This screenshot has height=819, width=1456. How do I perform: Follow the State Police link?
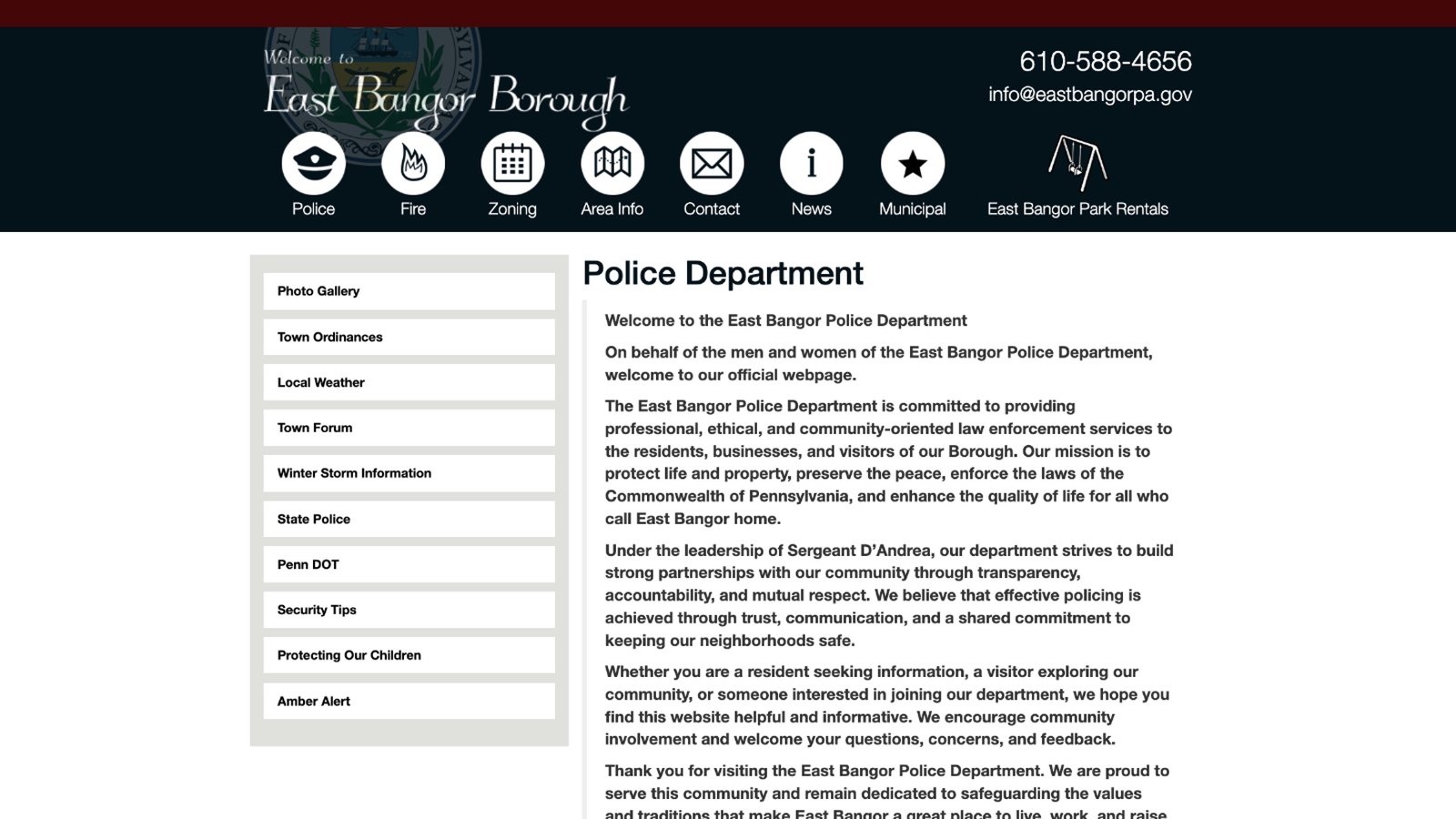[x=409, y=519]
